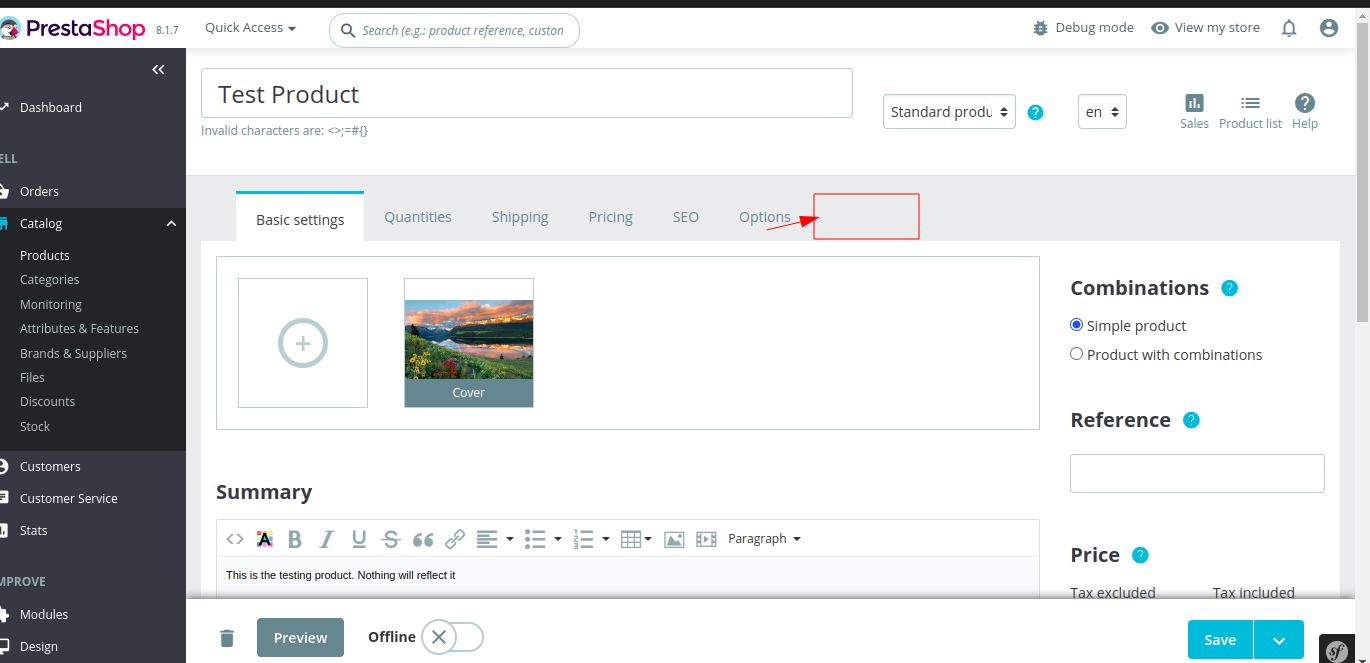The image size is (1370, 663).
Task: Switch to Basic settings tab
Action: [x=300, y=219]
